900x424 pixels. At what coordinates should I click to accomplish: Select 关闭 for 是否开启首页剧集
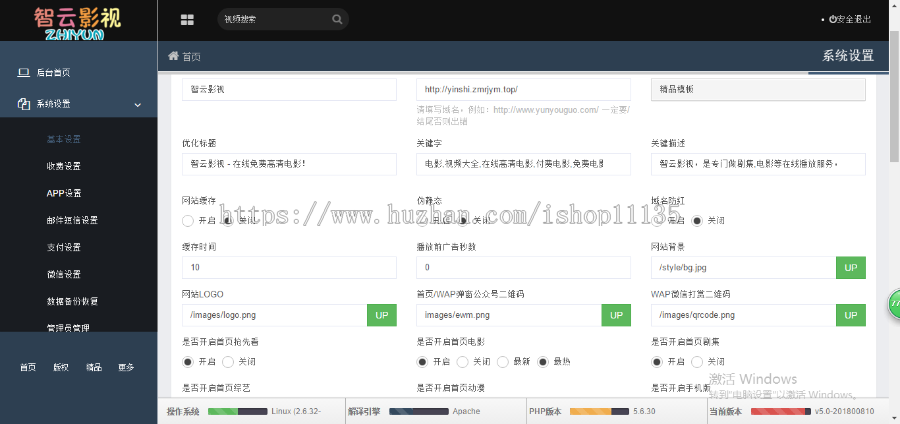[x=697, y=362]
